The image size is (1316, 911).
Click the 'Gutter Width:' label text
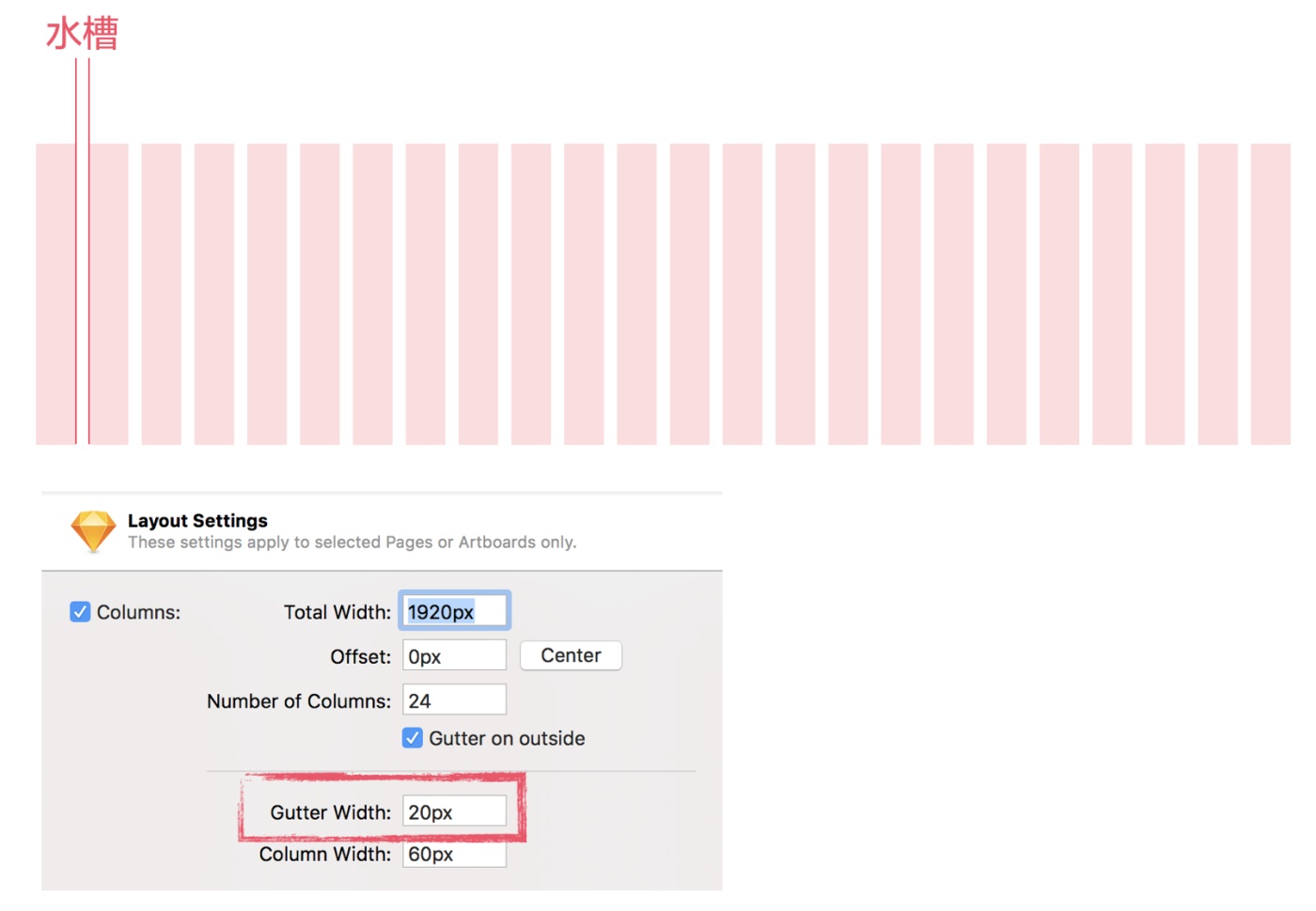(x=330, y=812)
